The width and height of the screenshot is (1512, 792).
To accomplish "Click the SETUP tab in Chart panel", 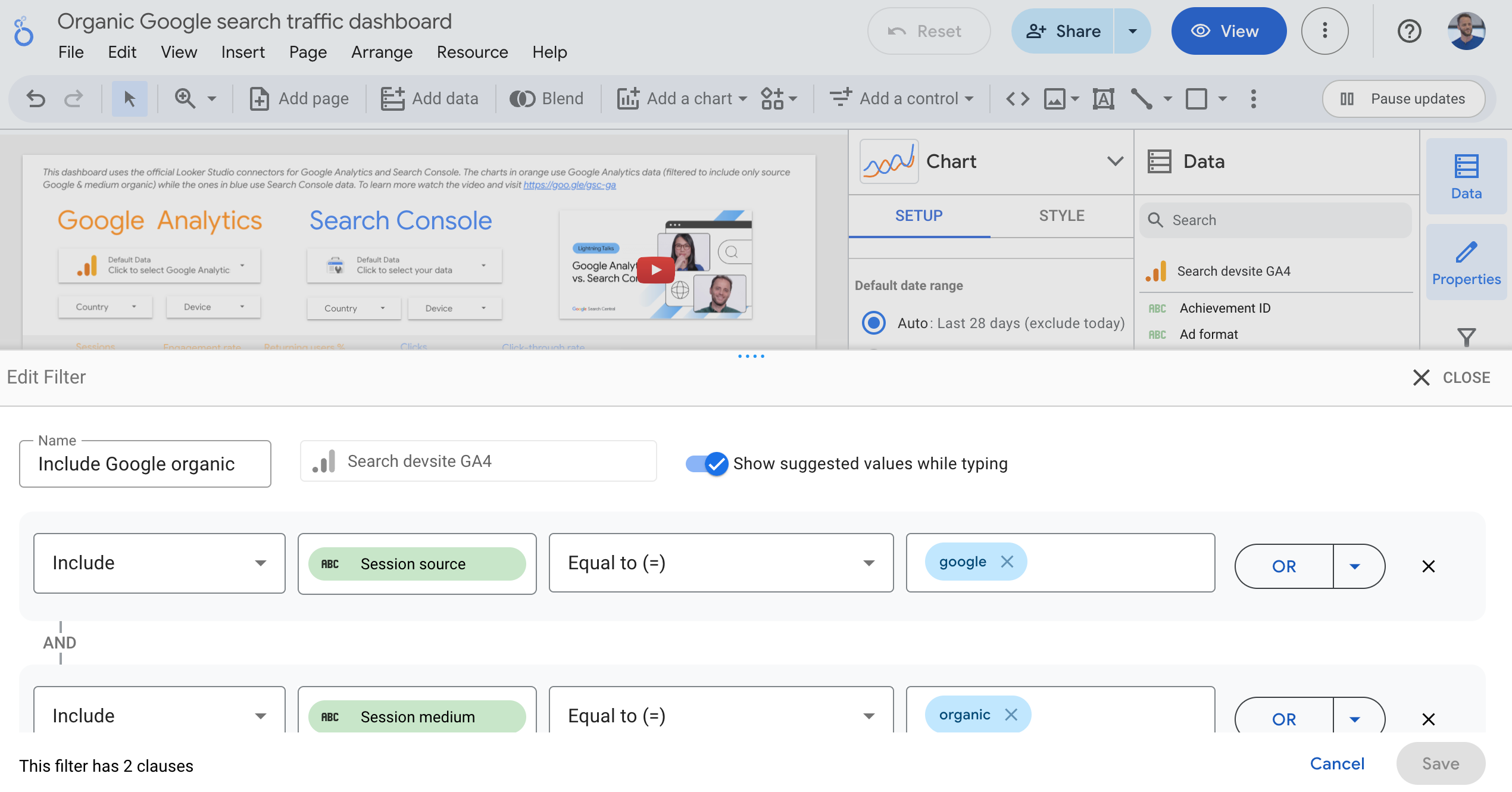I will tap(919, 215).
